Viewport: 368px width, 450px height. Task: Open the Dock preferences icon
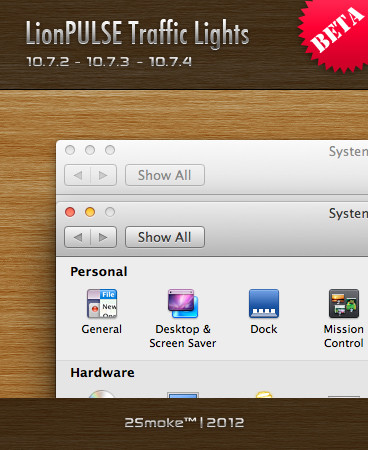coord(264,303)
